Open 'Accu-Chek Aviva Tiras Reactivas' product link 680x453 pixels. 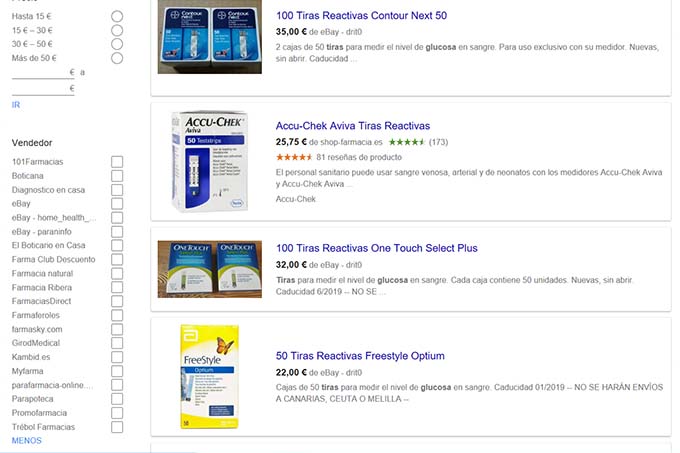[x=352, y=126]
